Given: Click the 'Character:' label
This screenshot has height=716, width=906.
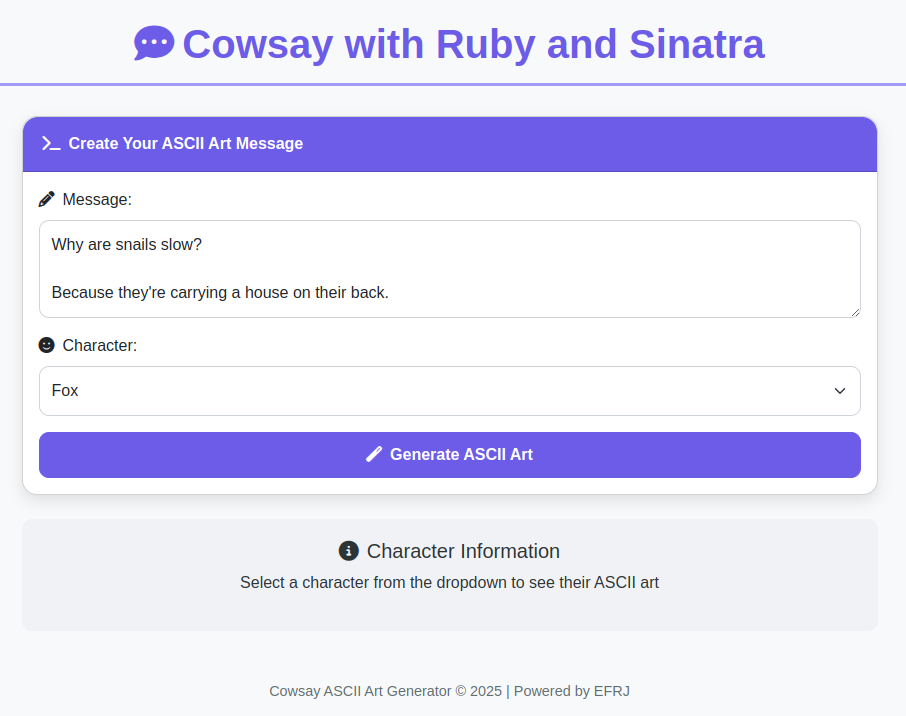Looking at the screenshot, I should coord(99,345).
